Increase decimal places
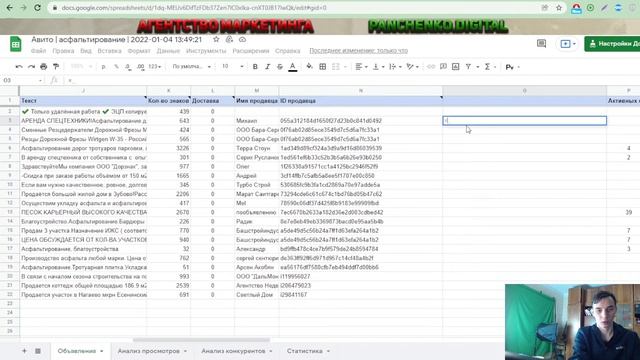The height and width of the screenshot is (360, 640). coord(141,67)
